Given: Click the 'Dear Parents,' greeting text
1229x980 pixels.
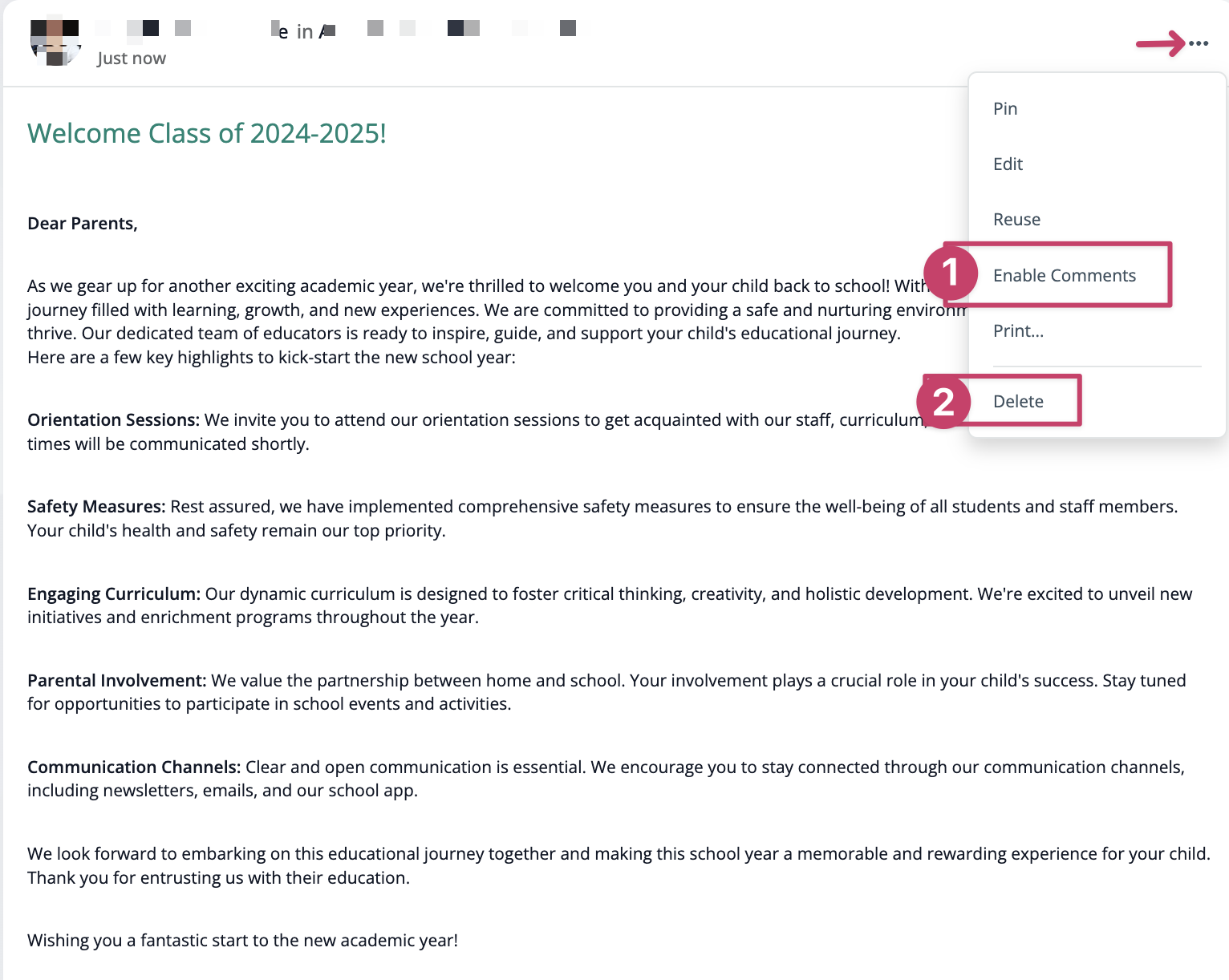Looking at the screenshot, I should (x=83, y=224).
